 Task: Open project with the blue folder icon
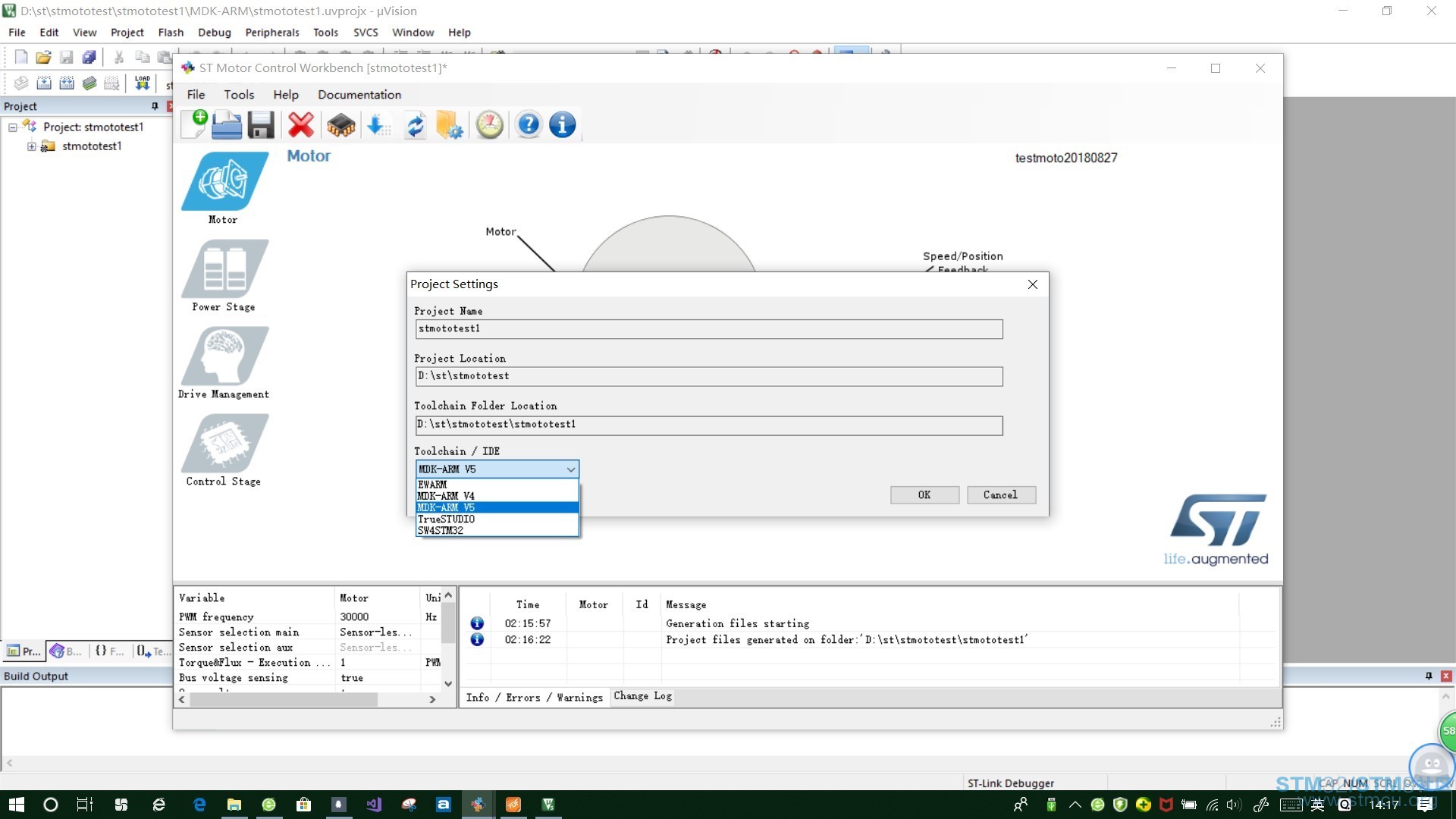click(226, 124)
